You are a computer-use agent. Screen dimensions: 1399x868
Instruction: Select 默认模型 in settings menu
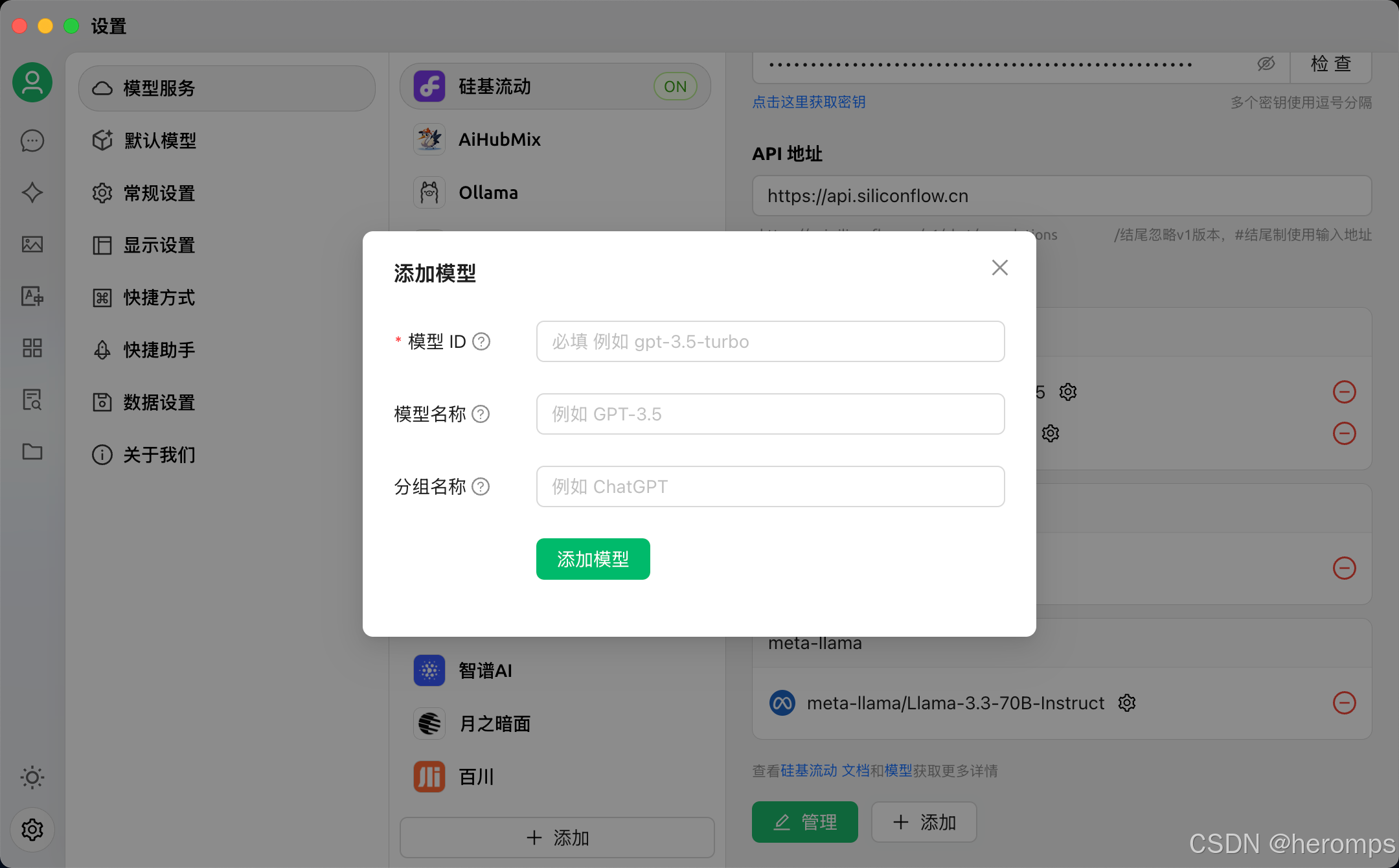[160, 141]
